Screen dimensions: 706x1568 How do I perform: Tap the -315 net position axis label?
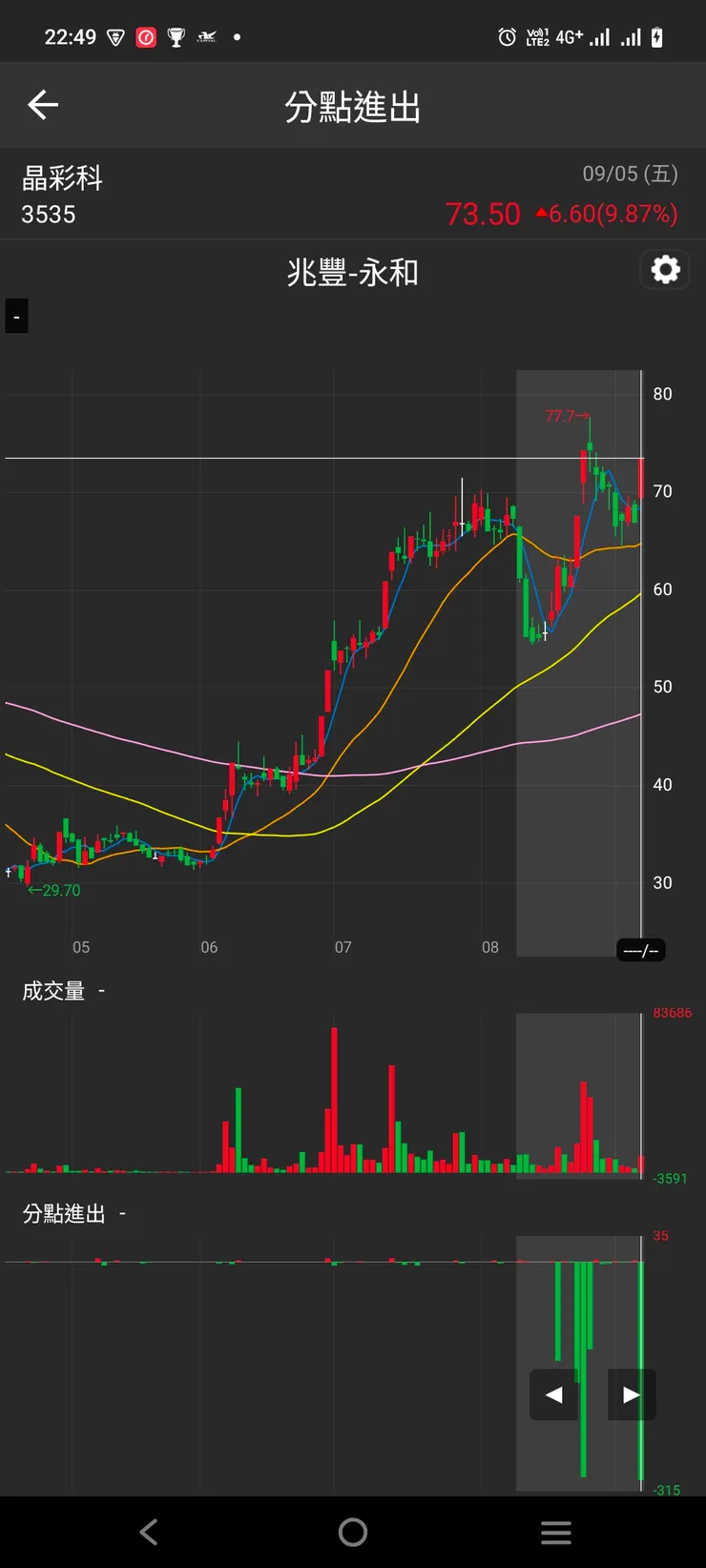(x=667, y=1490)
